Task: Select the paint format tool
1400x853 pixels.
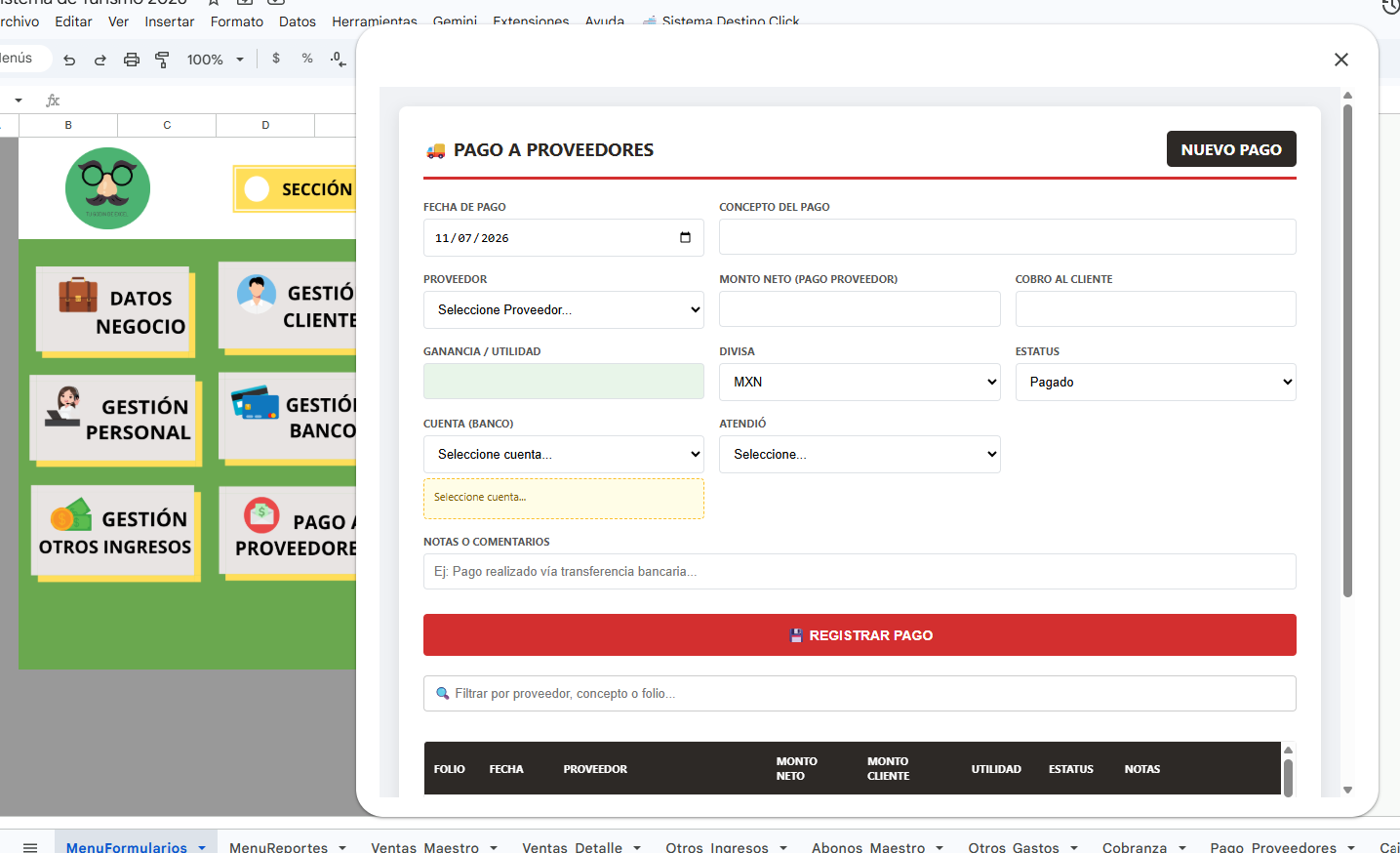Action: [162, 60]
